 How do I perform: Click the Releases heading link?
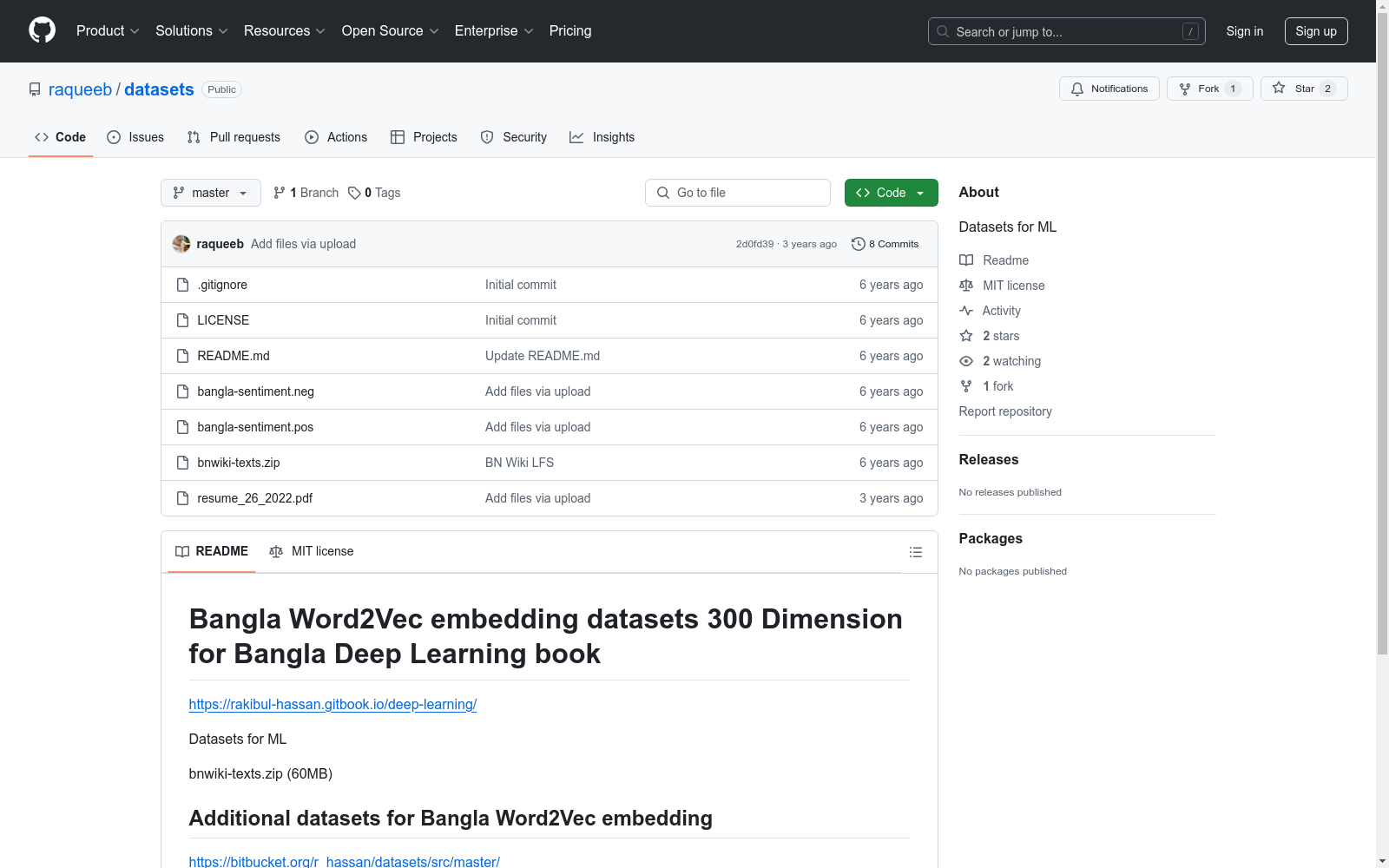point(989,460)
